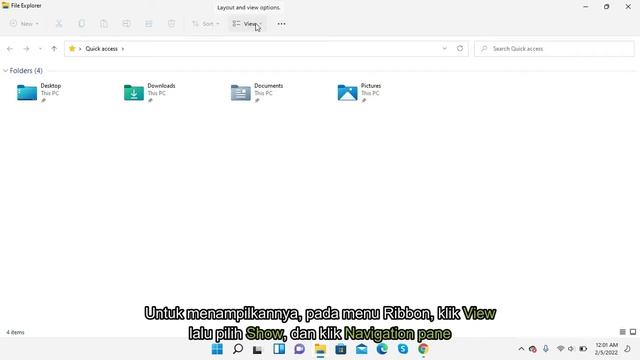640x360 pixels.
Task: Open Widgets panel on taskbar
Action: tap(279, 349)
